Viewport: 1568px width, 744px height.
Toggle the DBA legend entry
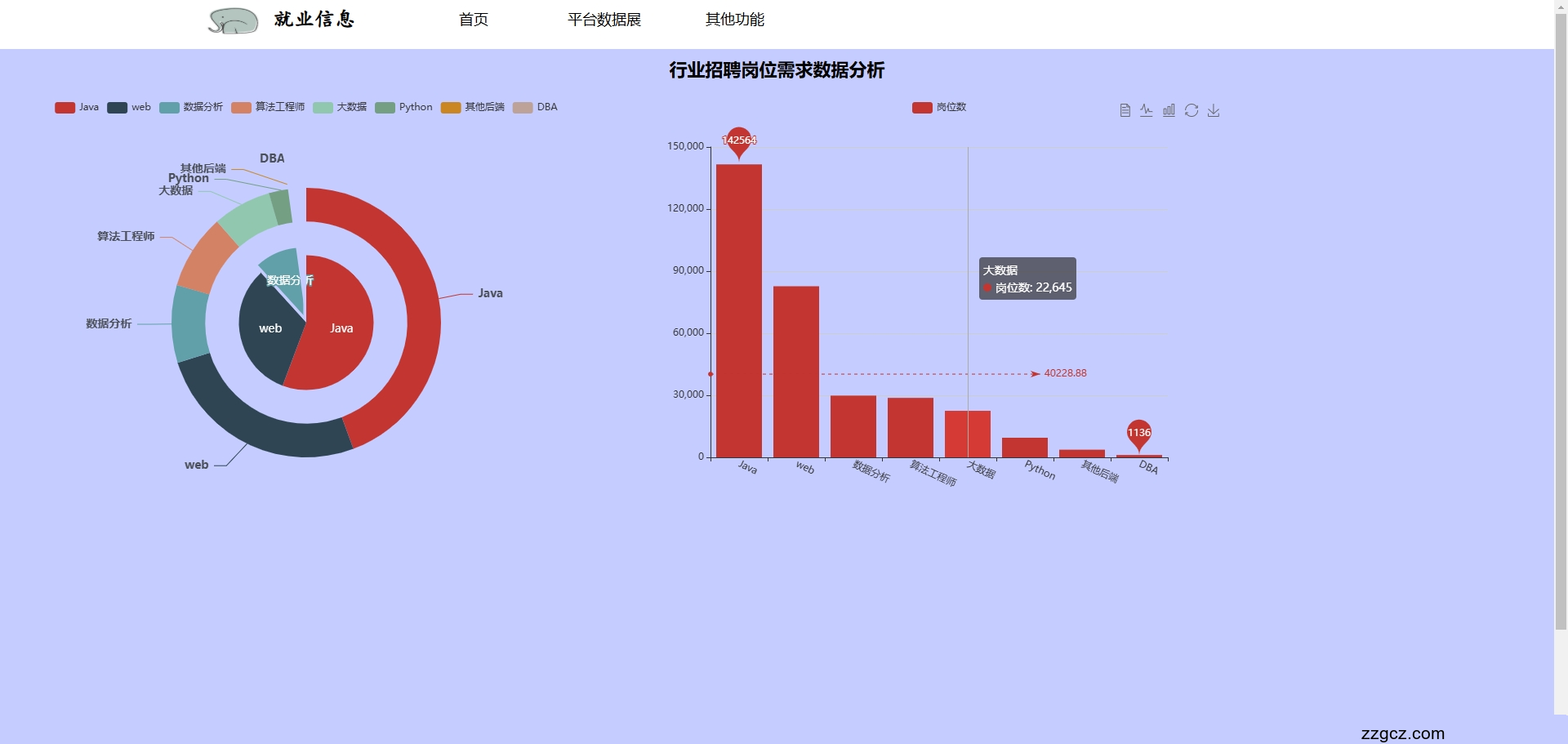(x=537, y=107)
